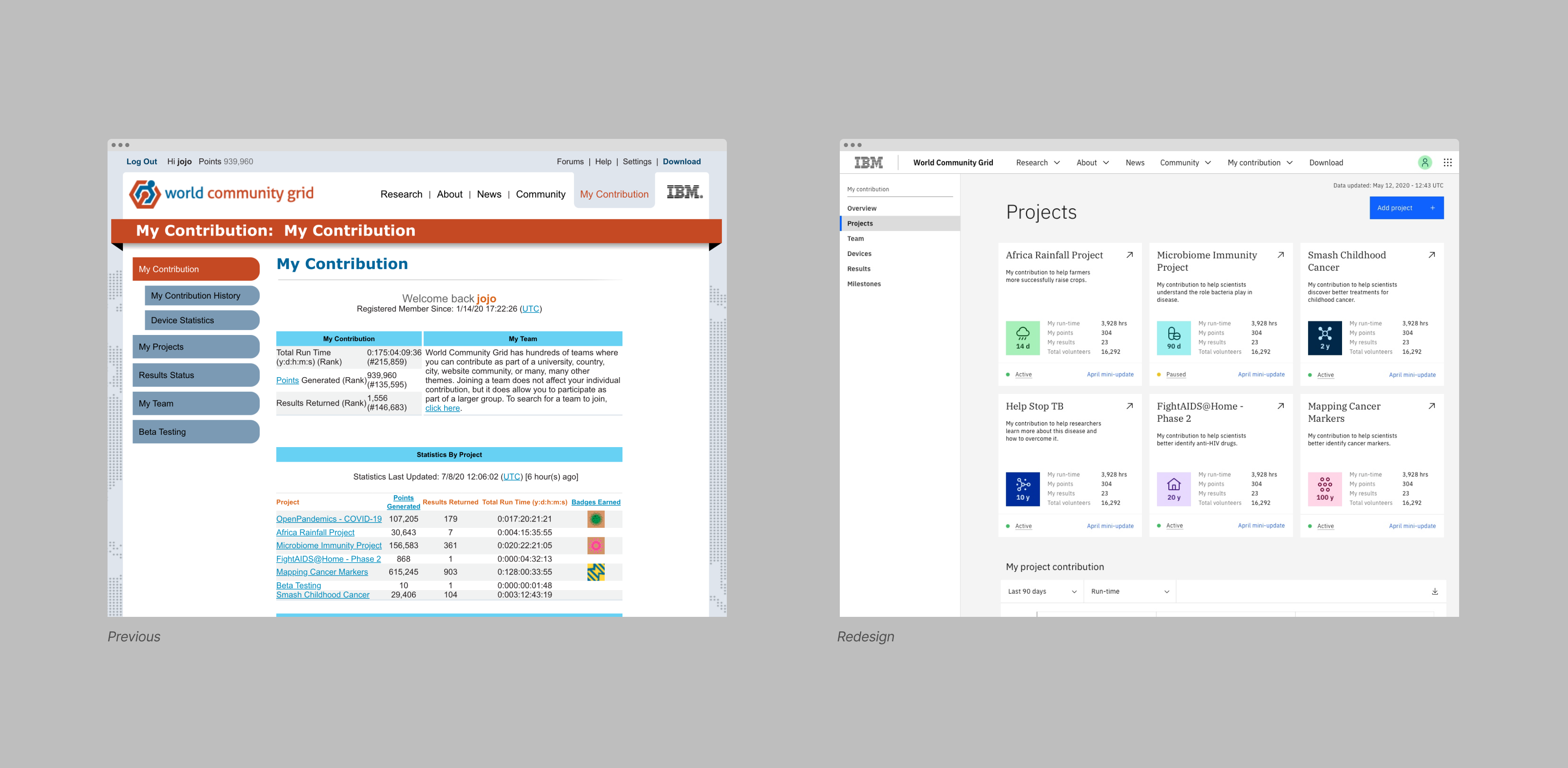Click the Log Out link
Viewport: 1568px width, 768px height.
pyautogui.click(x=142, y=162)
